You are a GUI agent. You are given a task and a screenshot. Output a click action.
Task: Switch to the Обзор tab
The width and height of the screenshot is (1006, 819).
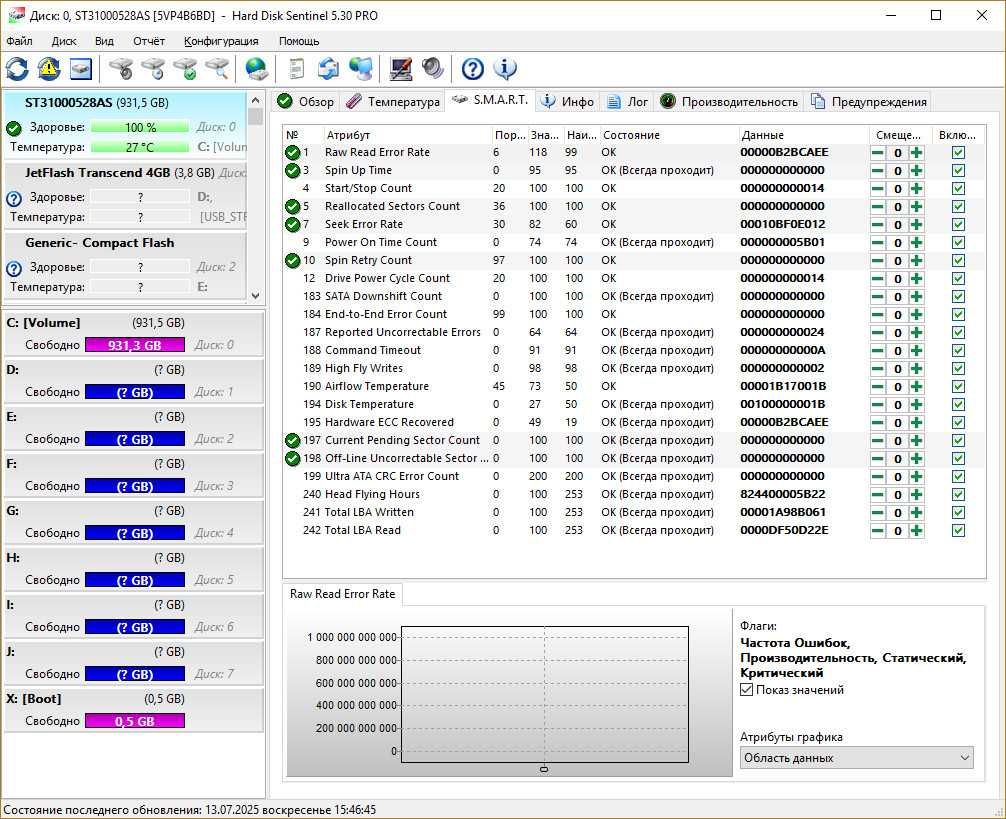(305, 101)
